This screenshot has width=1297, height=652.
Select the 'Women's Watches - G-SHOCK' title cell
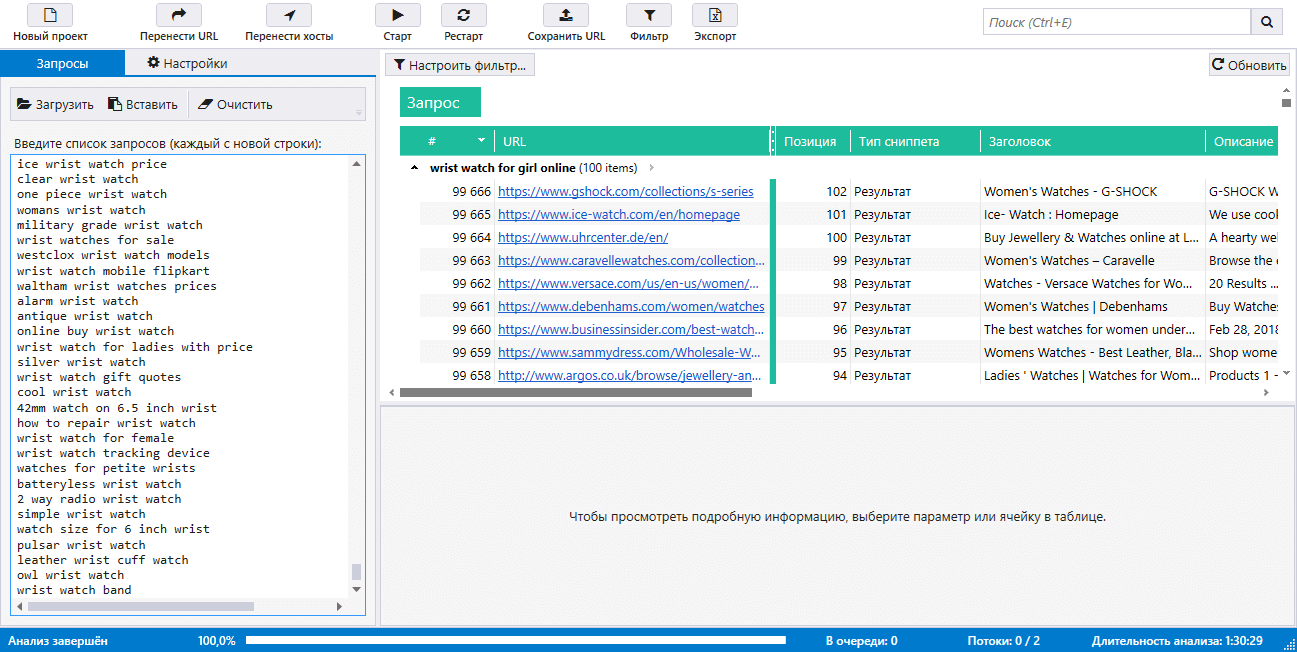point(1092,191)
